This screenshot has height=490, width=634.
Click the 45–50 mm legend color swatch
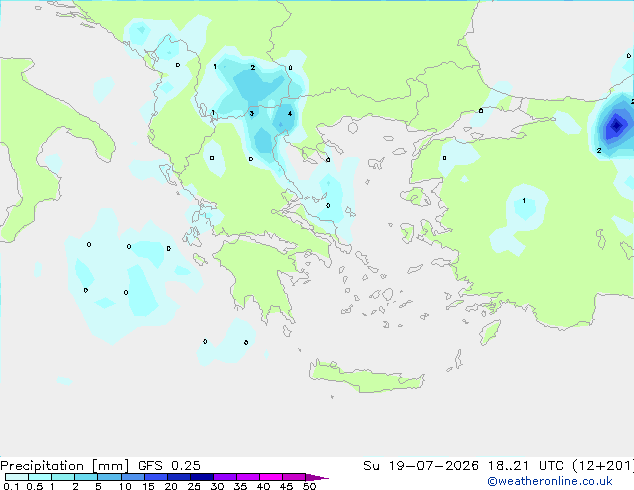click(x=294, y=477)
